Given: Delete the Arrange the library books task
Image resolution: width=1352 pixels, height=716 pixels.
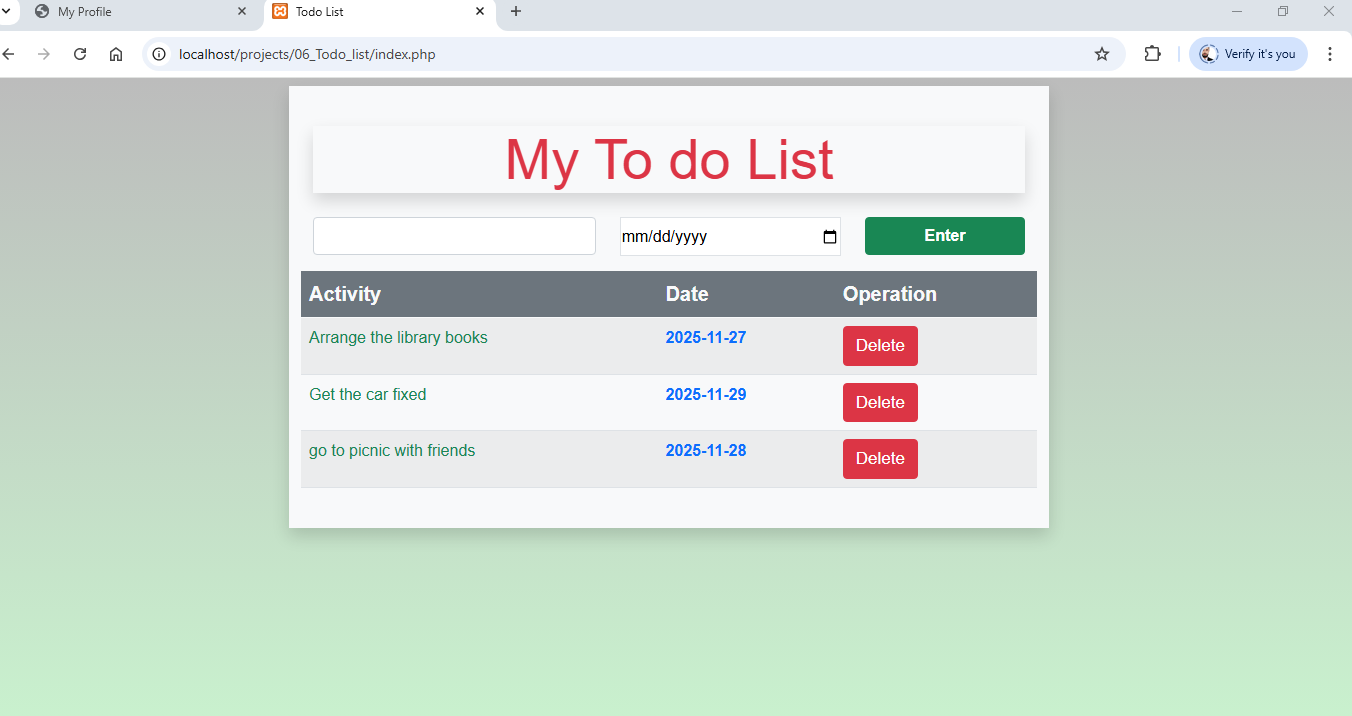Looking at the screenshot, I should point(879,346).
